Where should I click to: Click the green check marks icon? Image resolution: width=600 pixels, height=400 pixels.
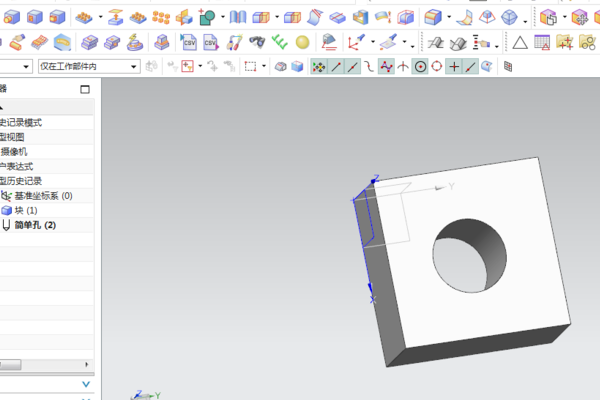pos(279,42)
